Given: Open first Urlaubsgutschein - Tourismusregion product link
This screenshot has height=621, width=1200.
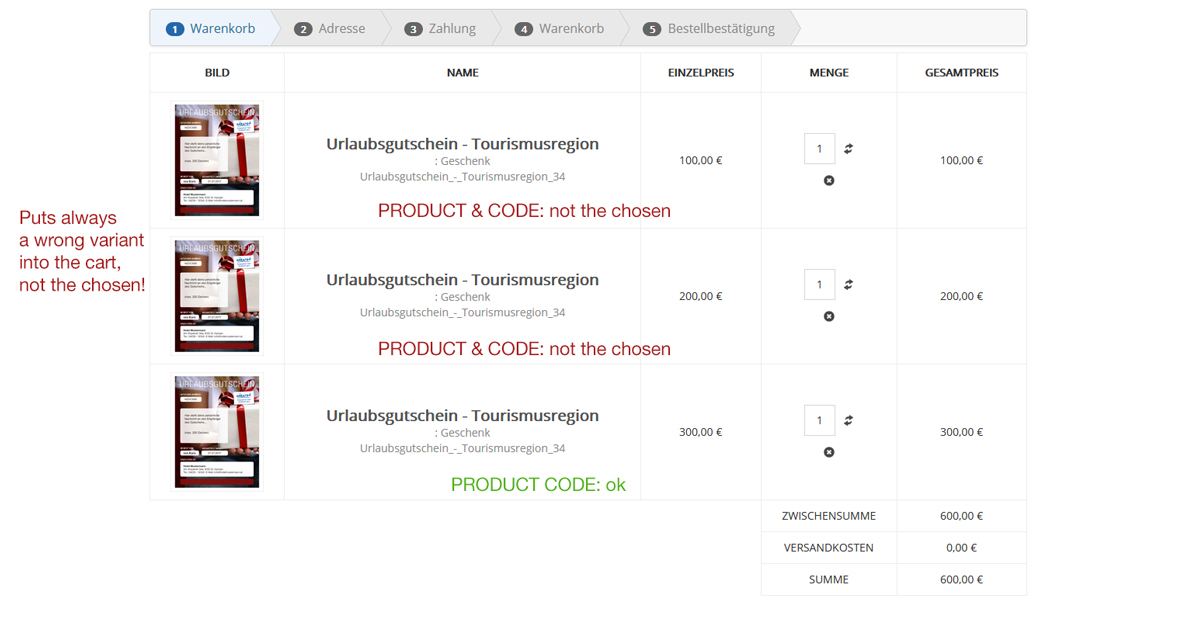Looking at the screenshot, I should pos(462,144).
